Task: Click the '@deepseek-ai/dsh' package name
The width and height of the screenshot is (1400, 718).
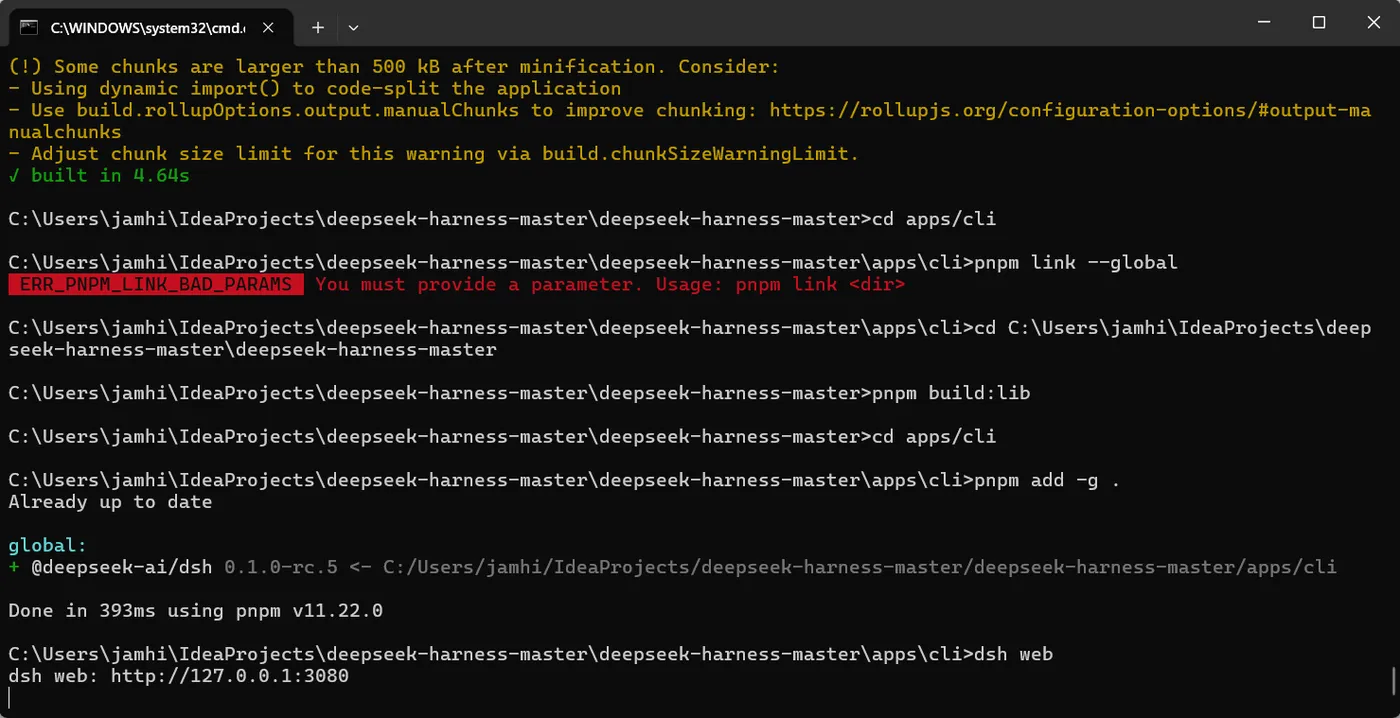Action: coord(122,568)
